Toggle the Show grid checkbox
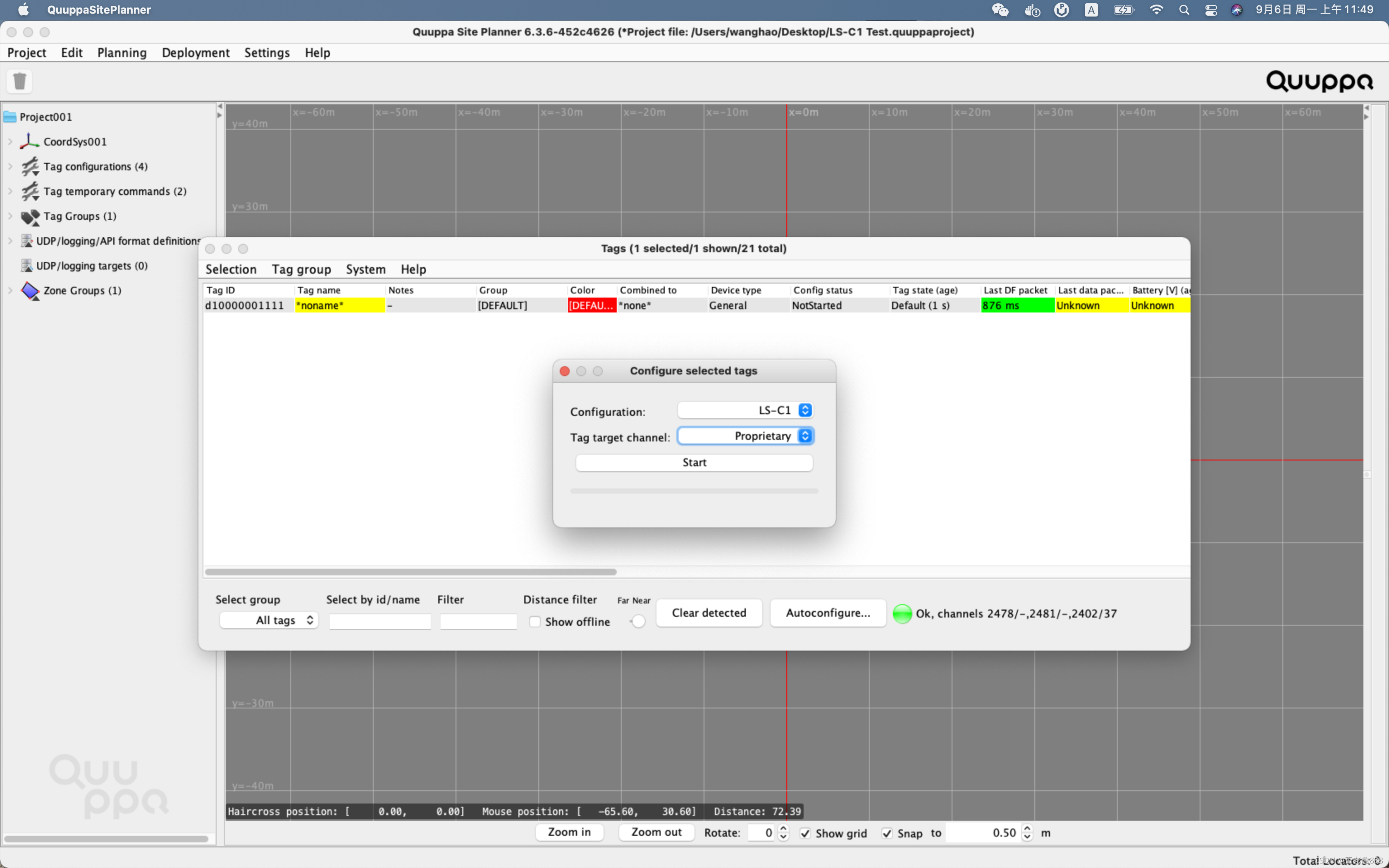This screenshot has width=1389, height=868. pyautogui.click(x=805, y=833)
